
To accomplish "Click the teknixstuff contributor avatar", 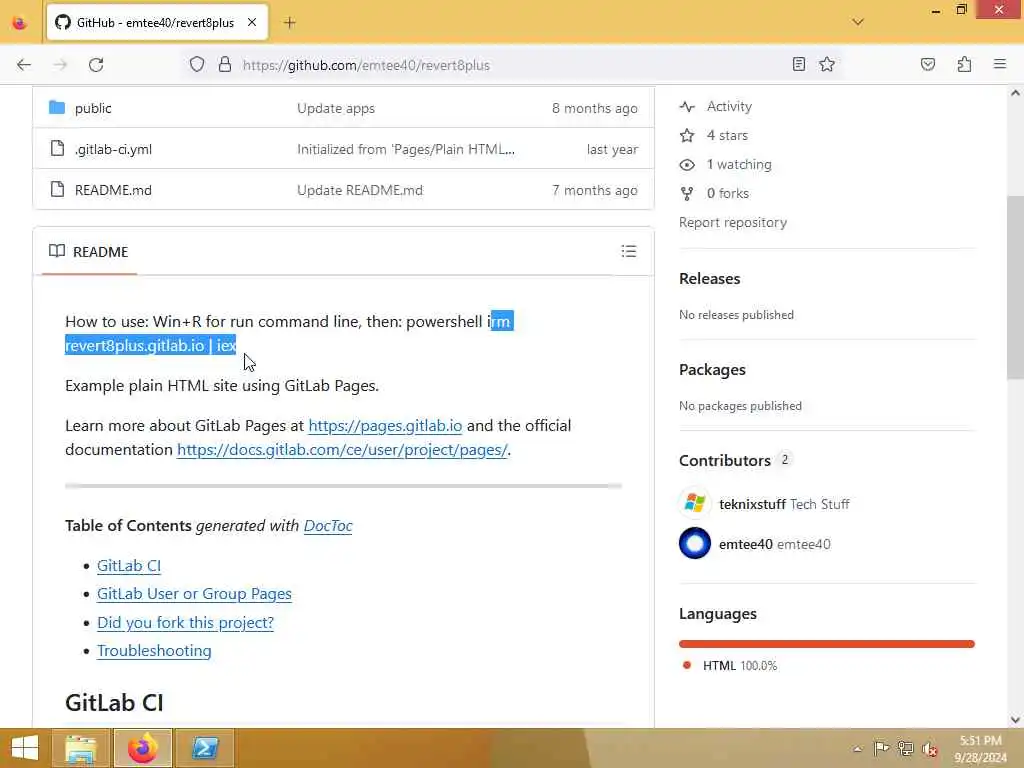I will (x=695, y=504).
